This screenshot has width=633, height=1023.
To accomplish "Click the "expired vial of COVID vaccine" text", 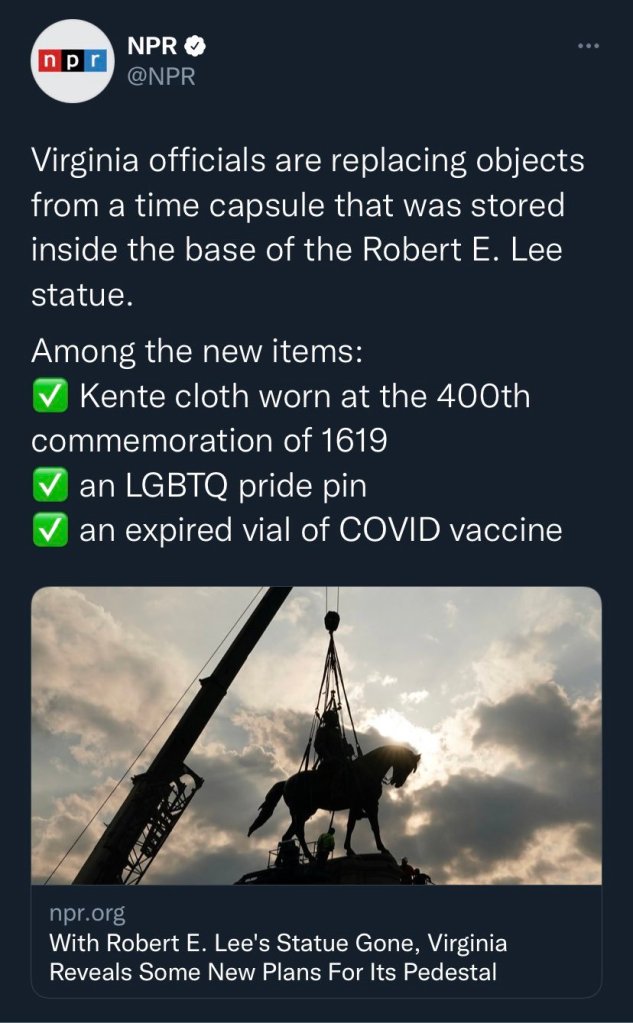I will (x=320, y=531).
